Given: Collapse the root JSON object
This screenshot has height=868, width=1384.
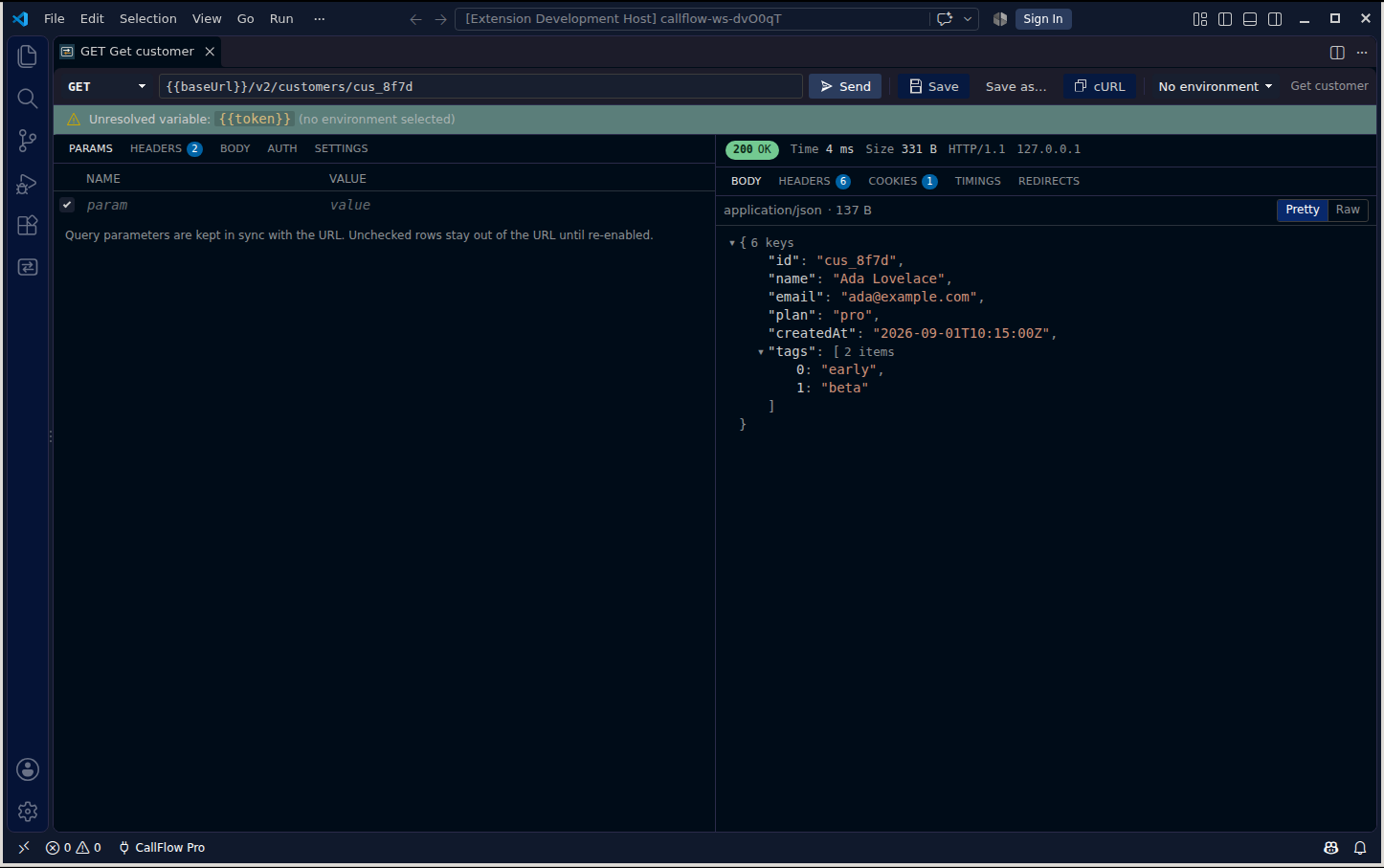Looking at the screenshot, I should 732,243.
